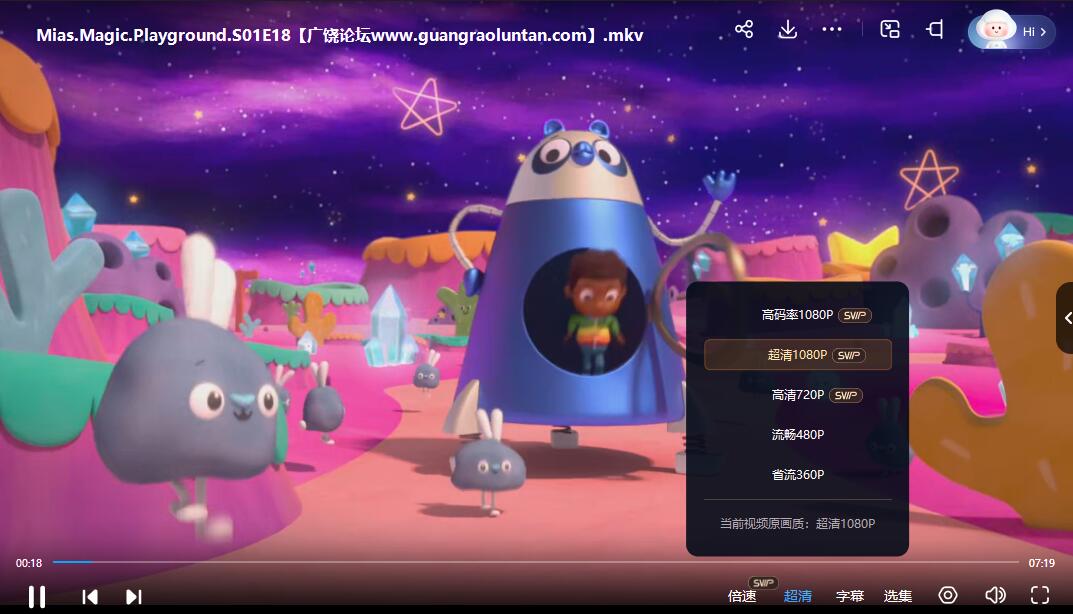The width and height of the screenshot is (1073, 614).
Task: Click the rotate screen icon in the top bar
Action: click(935, 29)
